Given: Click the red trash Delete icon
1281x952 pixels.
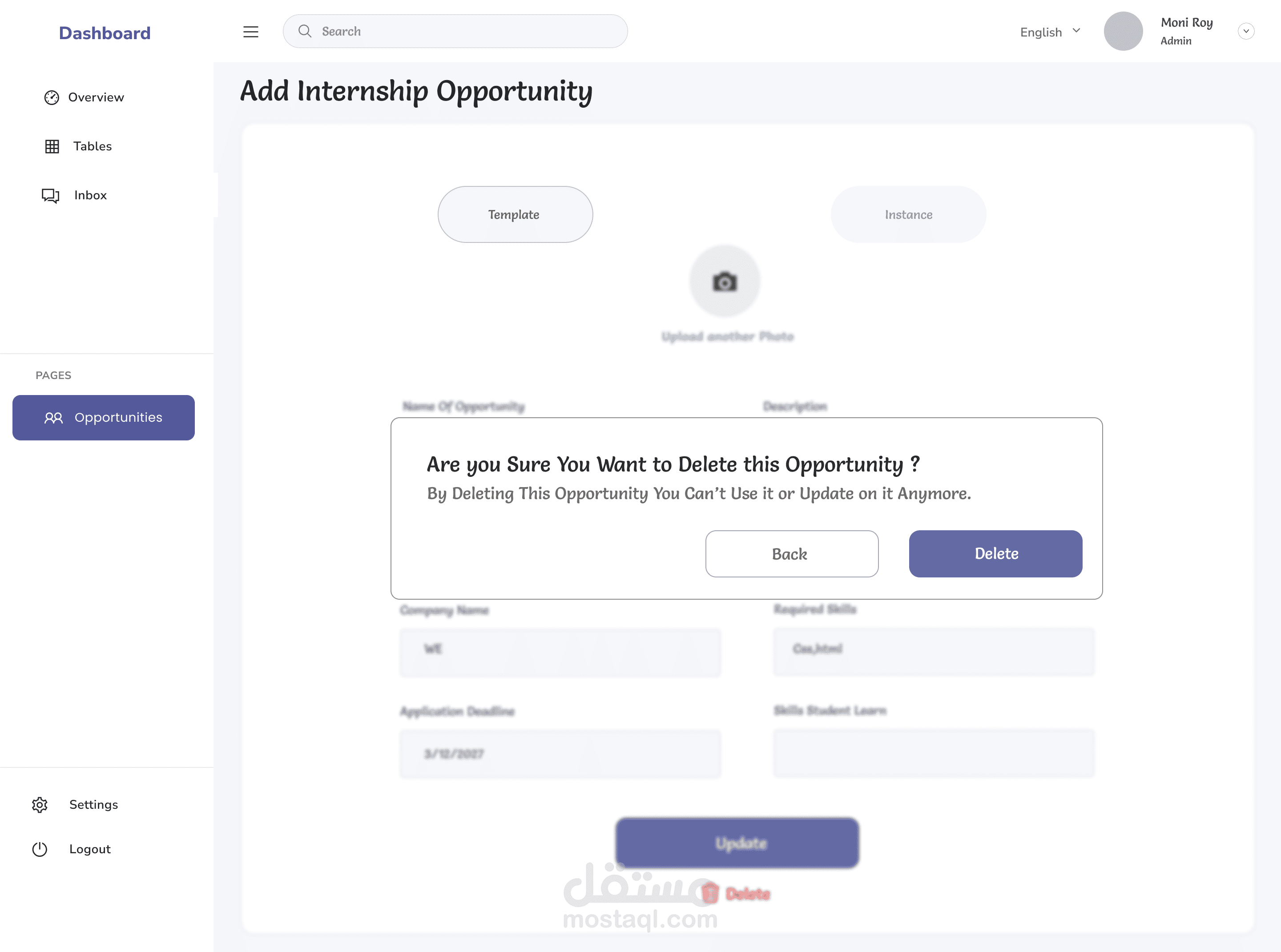Looking at the screenshot, I should pos(710,893).
